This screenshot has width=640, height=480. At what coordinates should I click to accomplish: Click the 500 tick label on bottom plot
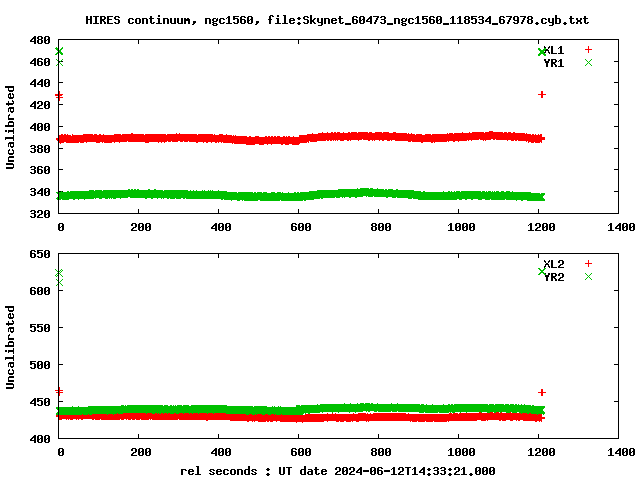tap(40, 365)
